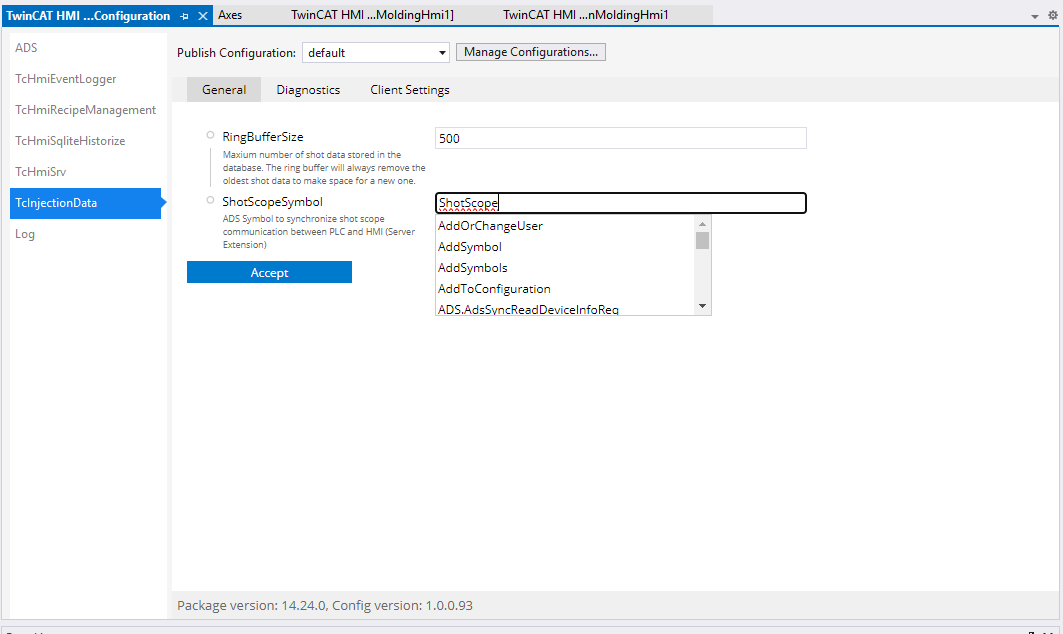Click the suggestion list scrollbar thumb

(x=702, y=241)
